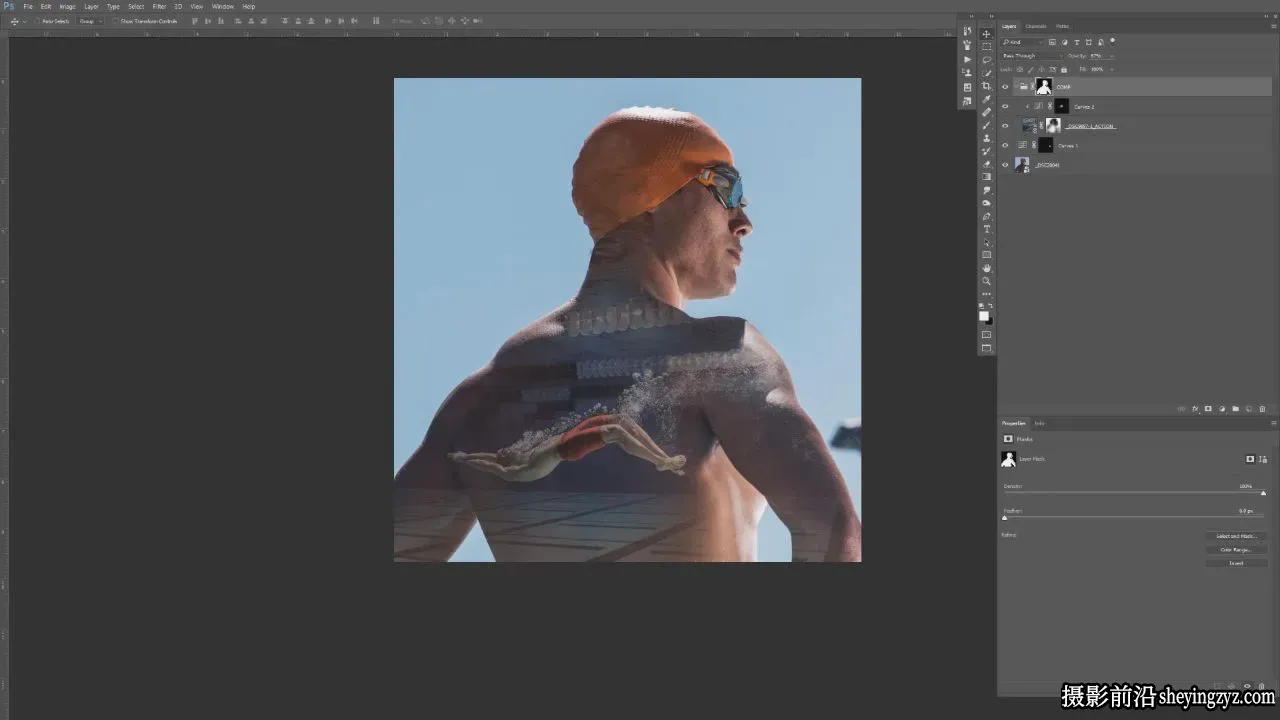
Task: Select the Move tool in the toolbar
Action: pyautogui.click(x=987, y=33)
